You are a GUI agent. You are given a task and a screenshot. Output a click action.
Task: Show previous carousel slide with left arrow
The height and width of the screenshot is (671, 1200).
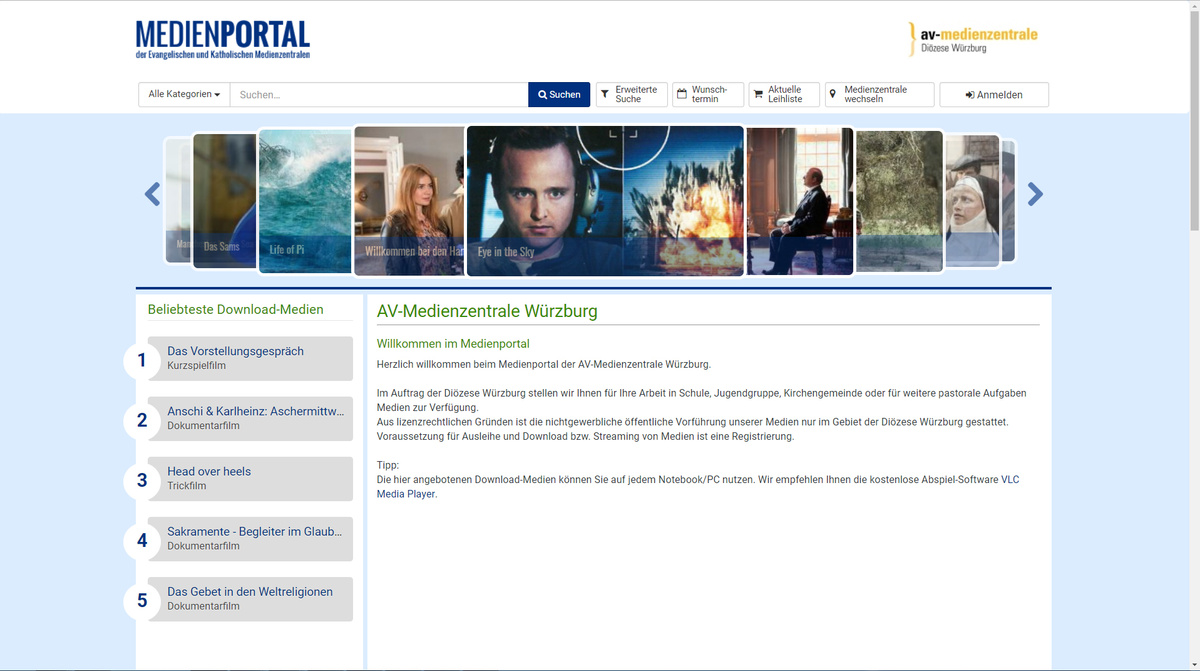point(152,194)
